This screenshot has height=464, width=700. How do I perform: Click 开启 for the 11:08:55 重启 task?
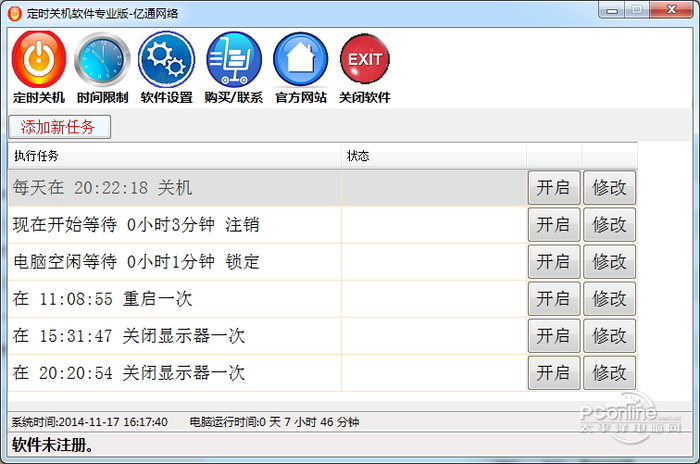pos(554,299)
